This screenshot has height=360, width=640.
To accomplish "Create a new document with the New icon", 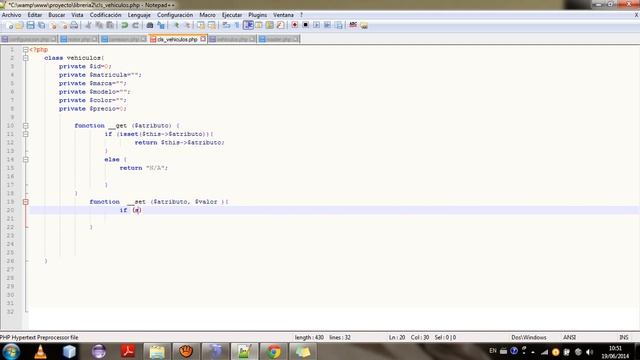I will tap(9, 25).
